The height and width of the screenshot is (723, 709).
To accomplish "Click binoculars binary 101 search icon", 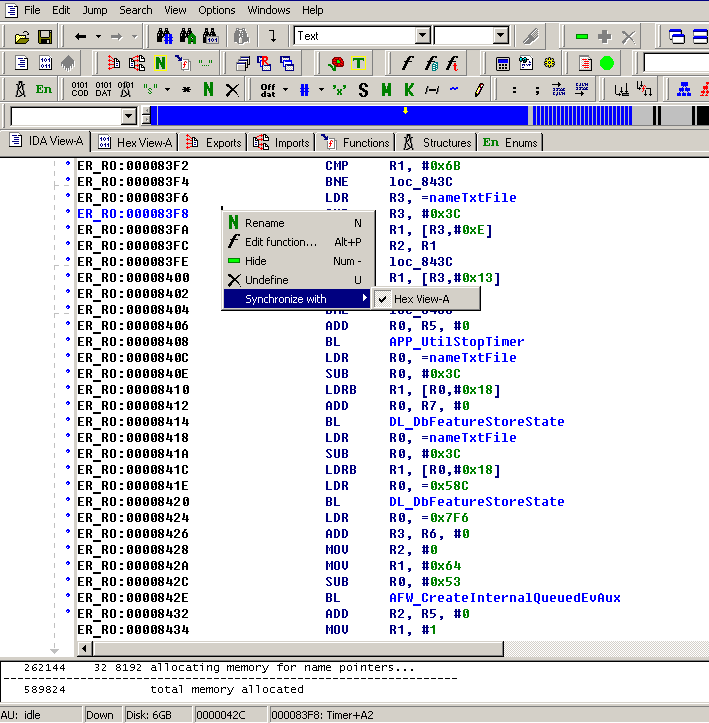I will pos(210,36).
